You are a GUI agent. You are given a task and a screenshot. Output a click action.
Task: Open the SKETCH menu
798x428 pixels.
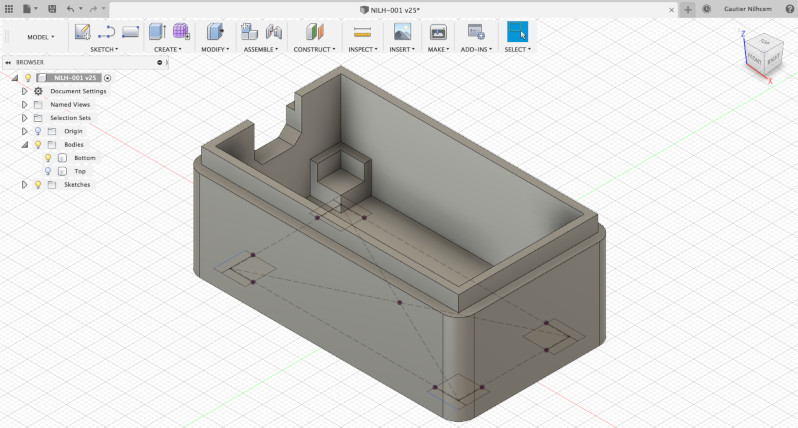click(104, 49)
